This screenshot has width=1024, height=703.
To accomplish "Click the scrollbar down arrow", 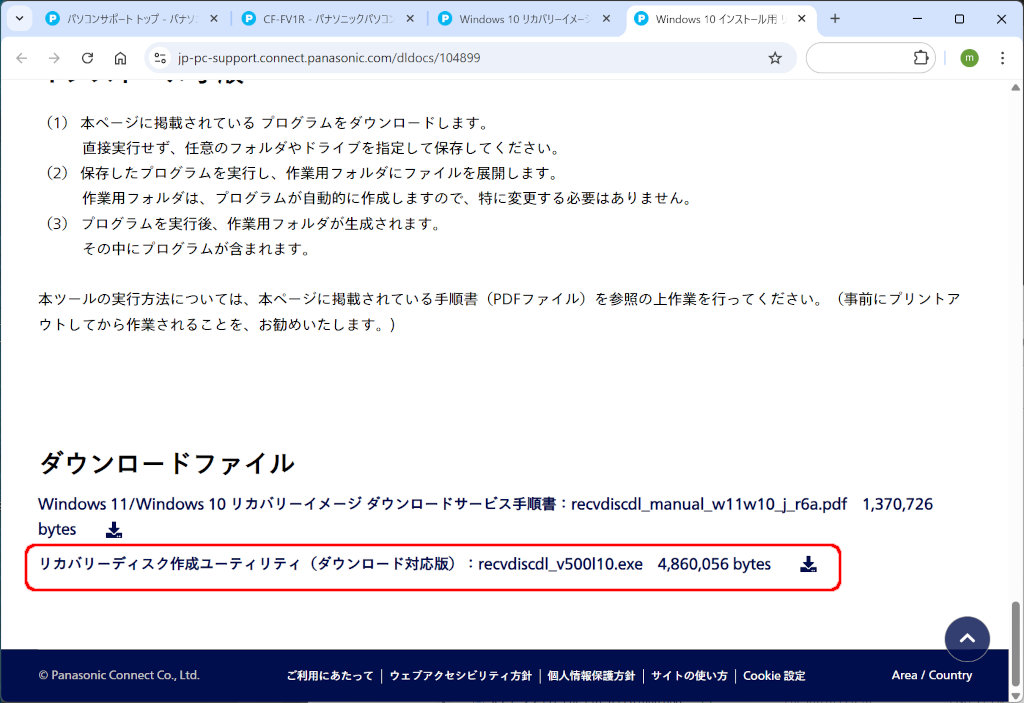I will [x=1016, y=696].
